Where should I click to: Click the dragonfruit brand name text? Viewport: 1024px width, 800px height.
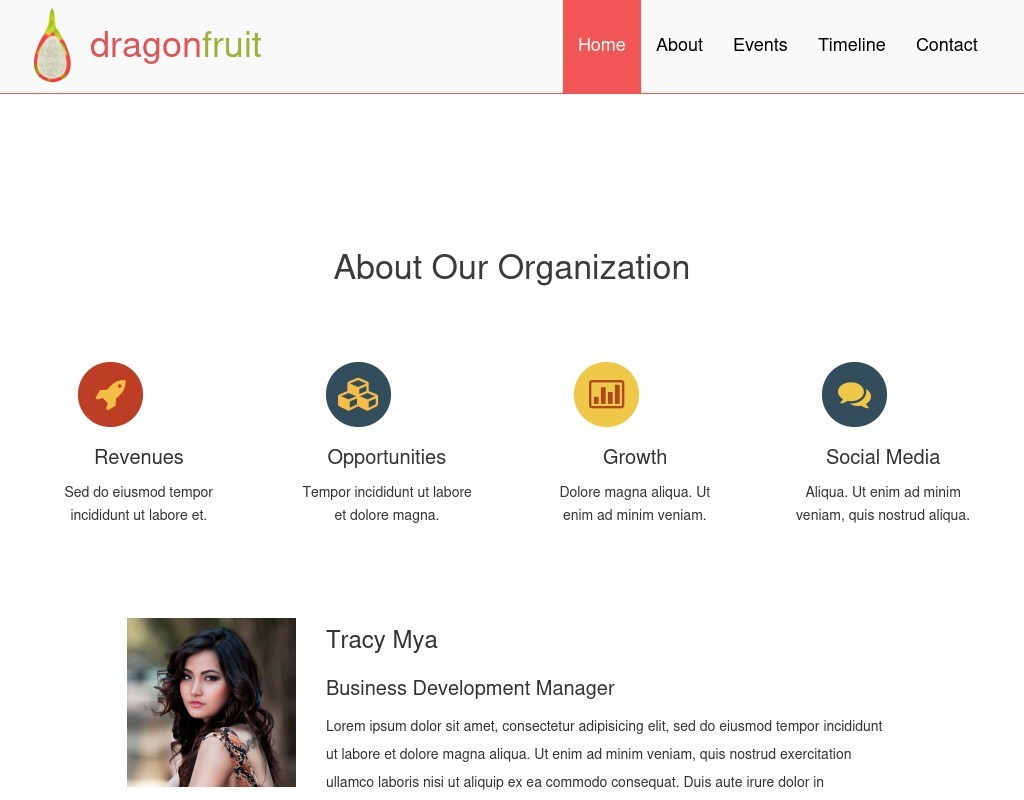[x=176, y=46]
